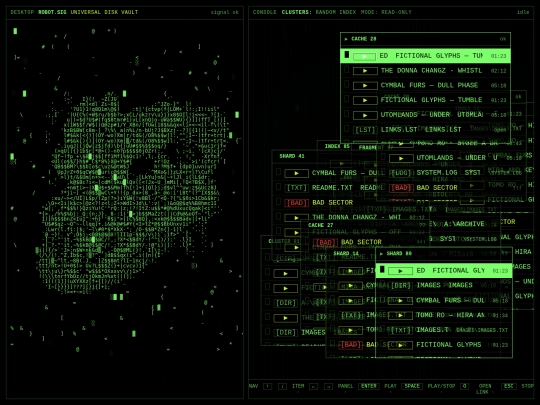Tick checkbox of highlighted ED Fictional Glyphs in Cache 28

347,54
